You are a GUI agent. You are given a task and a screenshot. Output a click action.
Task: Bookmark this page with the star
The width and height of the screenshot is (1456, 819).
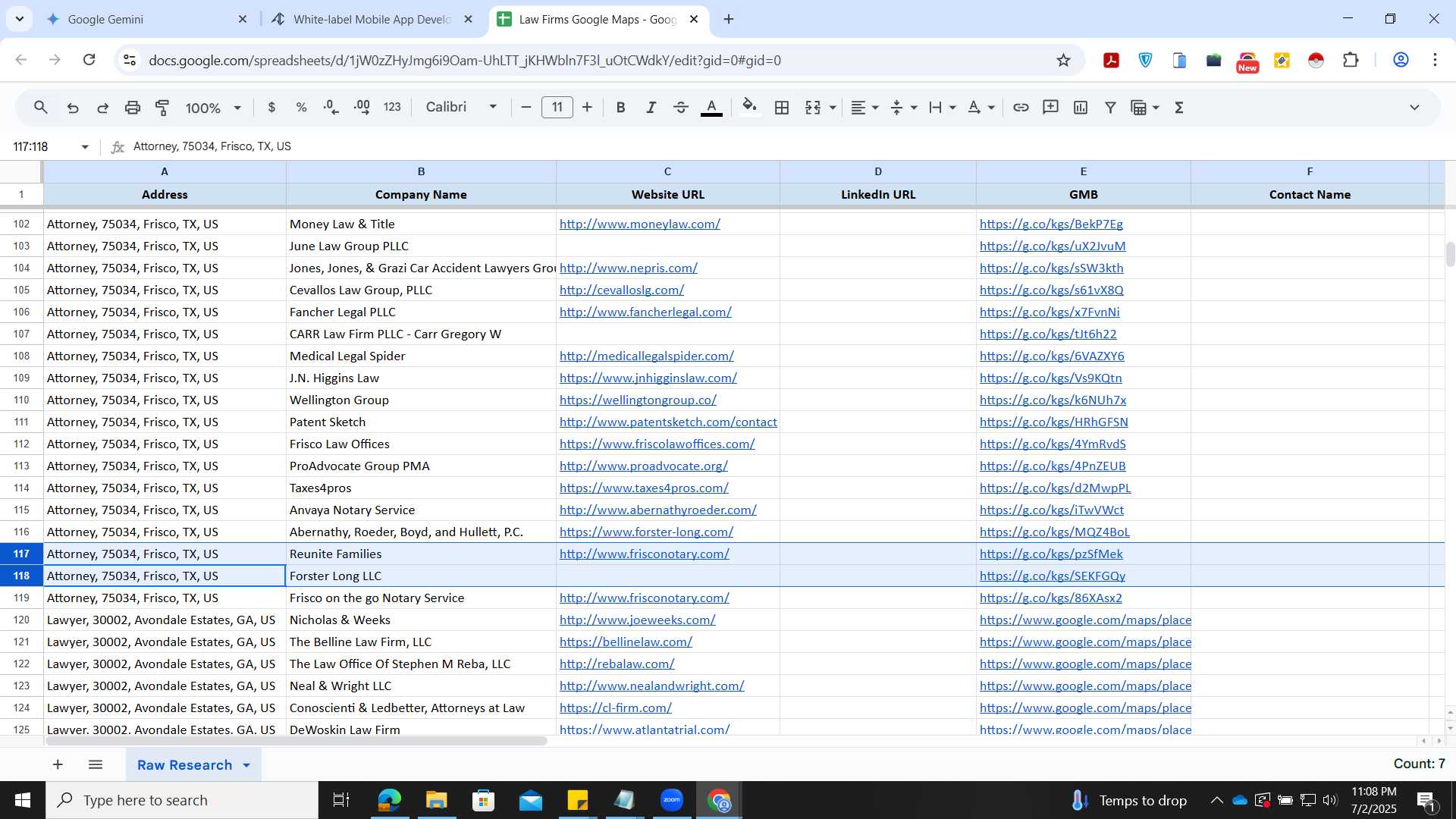[1063, 60]
